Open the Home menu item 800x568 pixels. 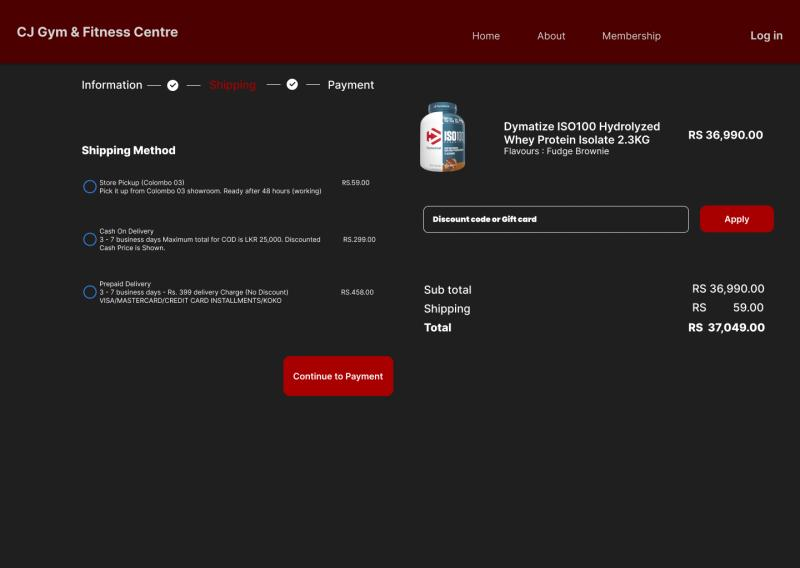486,36
